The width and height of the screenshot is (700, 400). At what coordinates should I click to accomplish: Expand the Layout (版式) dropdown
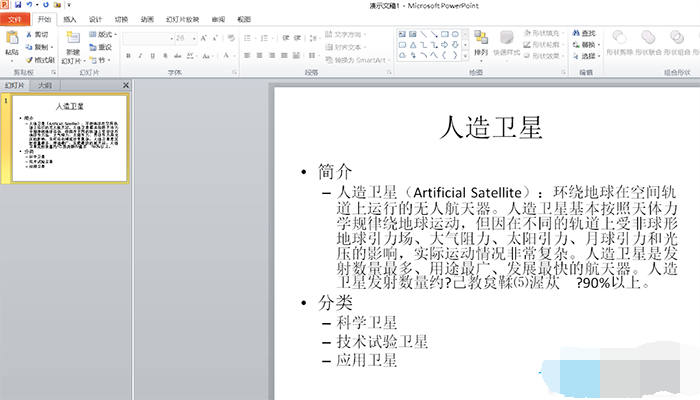104,34
